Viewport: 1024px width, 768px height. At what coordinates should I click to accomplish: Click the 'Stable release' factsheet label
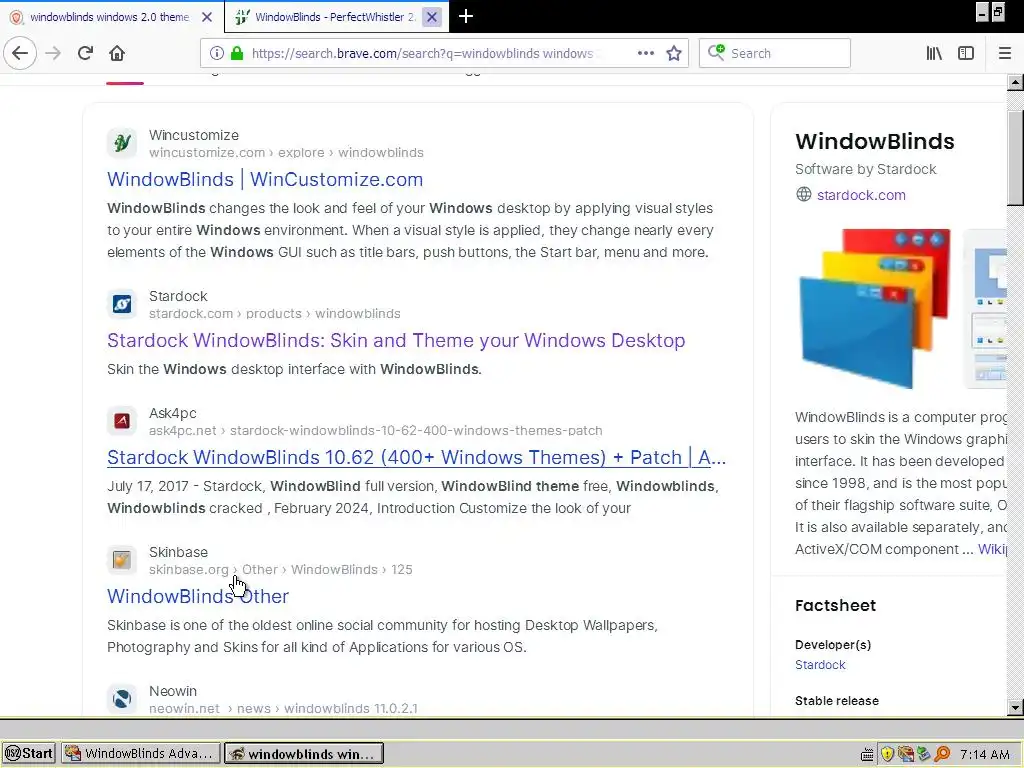point(837,701)
